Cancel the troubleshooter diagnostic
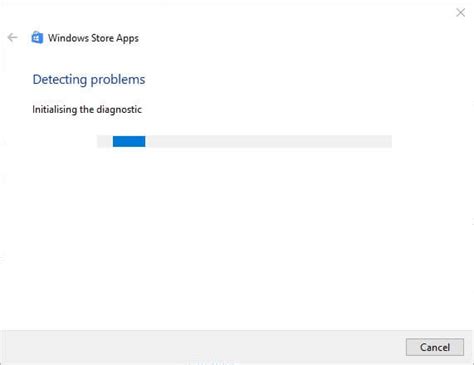 (x=435, y=347)
